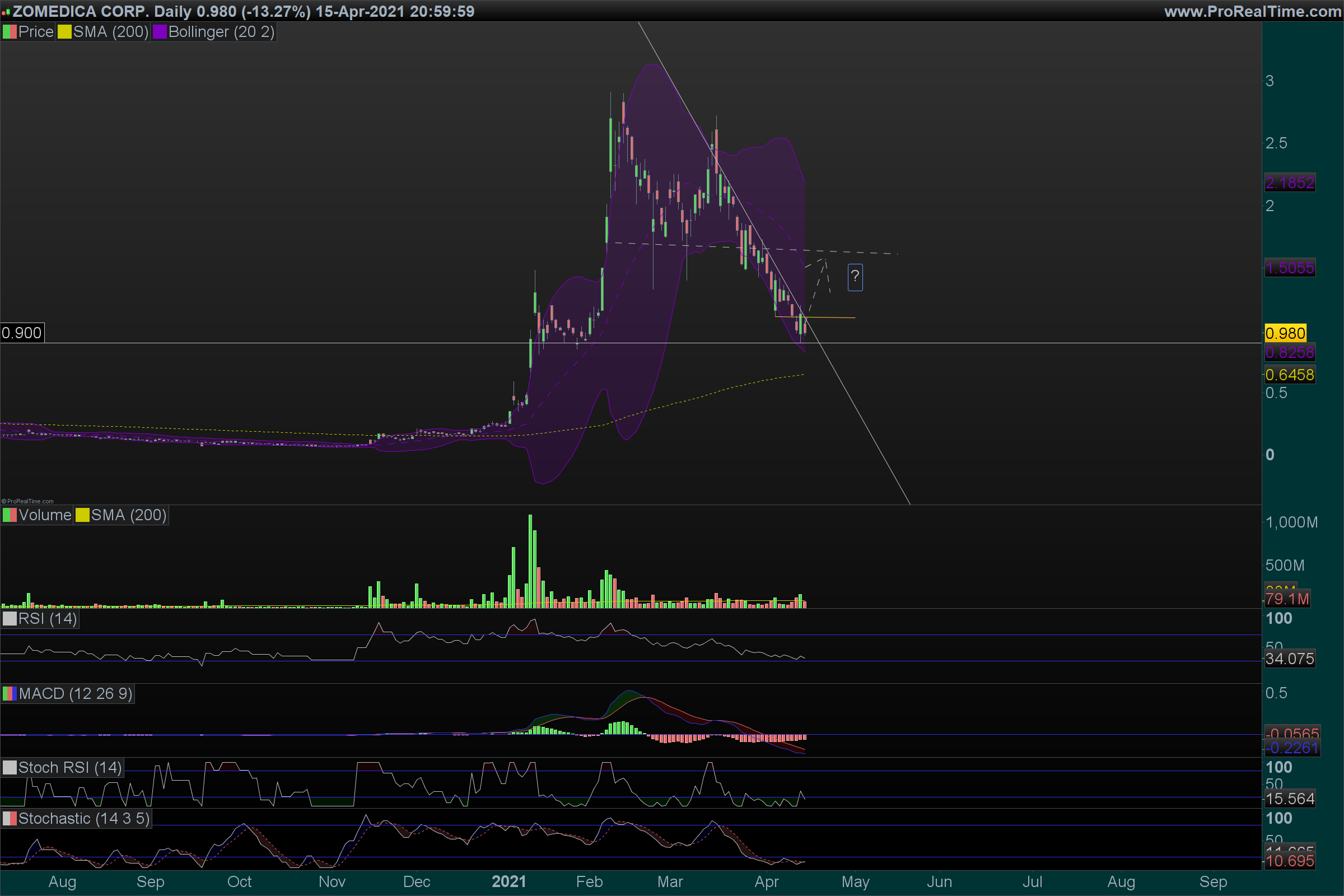This screenshot has height=896, width=1344.
Task: Click the Price legend color icon
Action: tap(10, 32)
